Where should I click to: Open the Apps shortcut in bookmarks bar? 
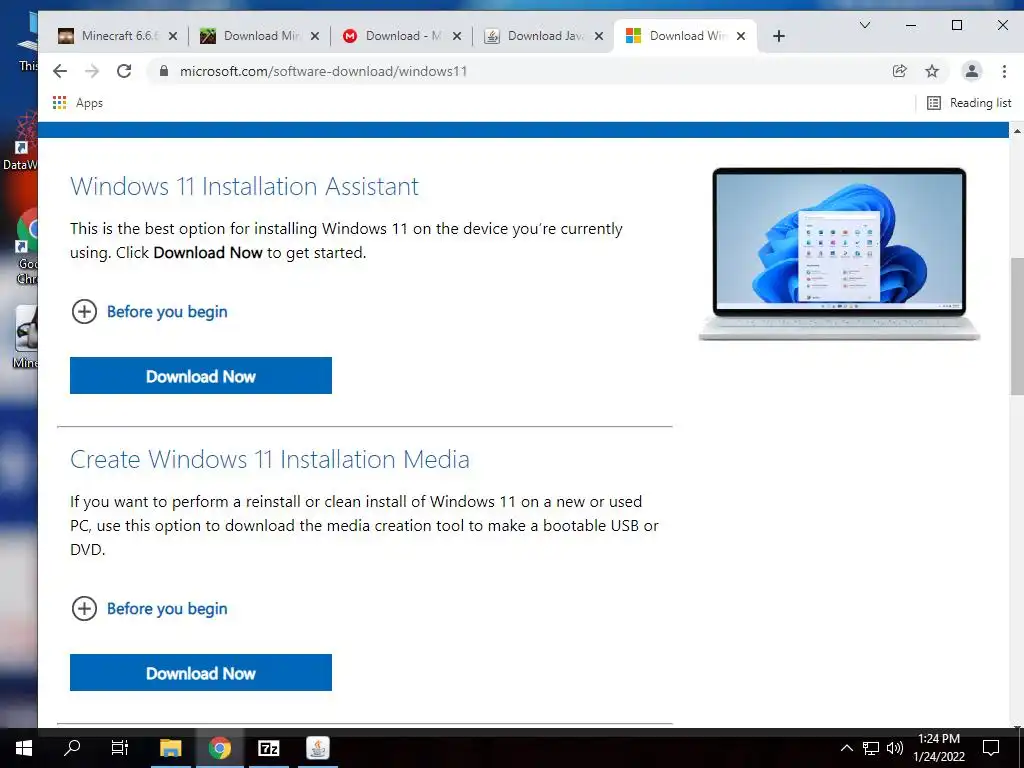[x=78, y=103]
